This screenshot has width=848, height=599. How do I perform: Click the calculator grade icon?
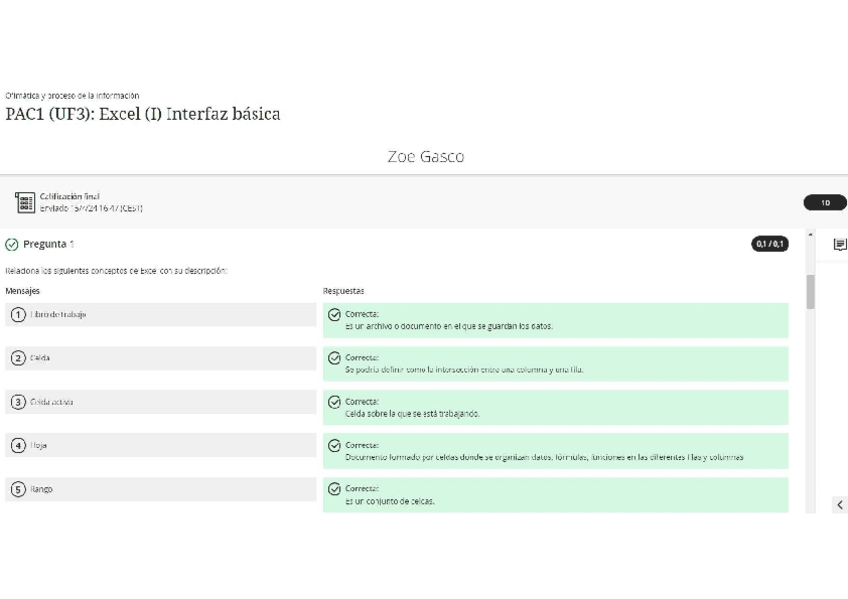click(25, 203)
